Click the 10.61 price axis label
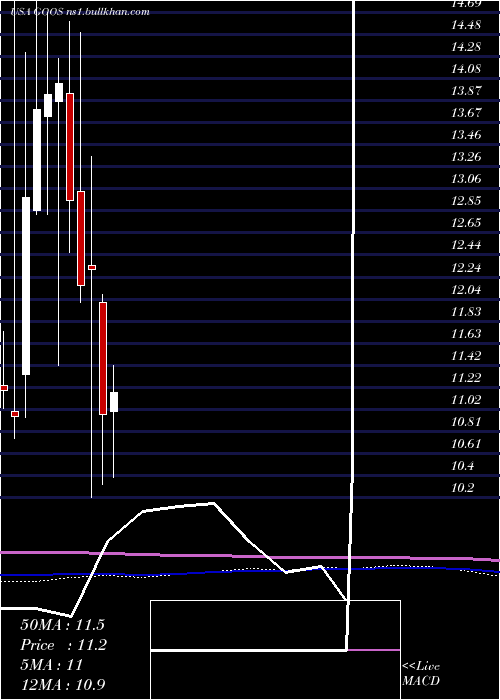The image size is (500, 700). (x=466, y=444)
